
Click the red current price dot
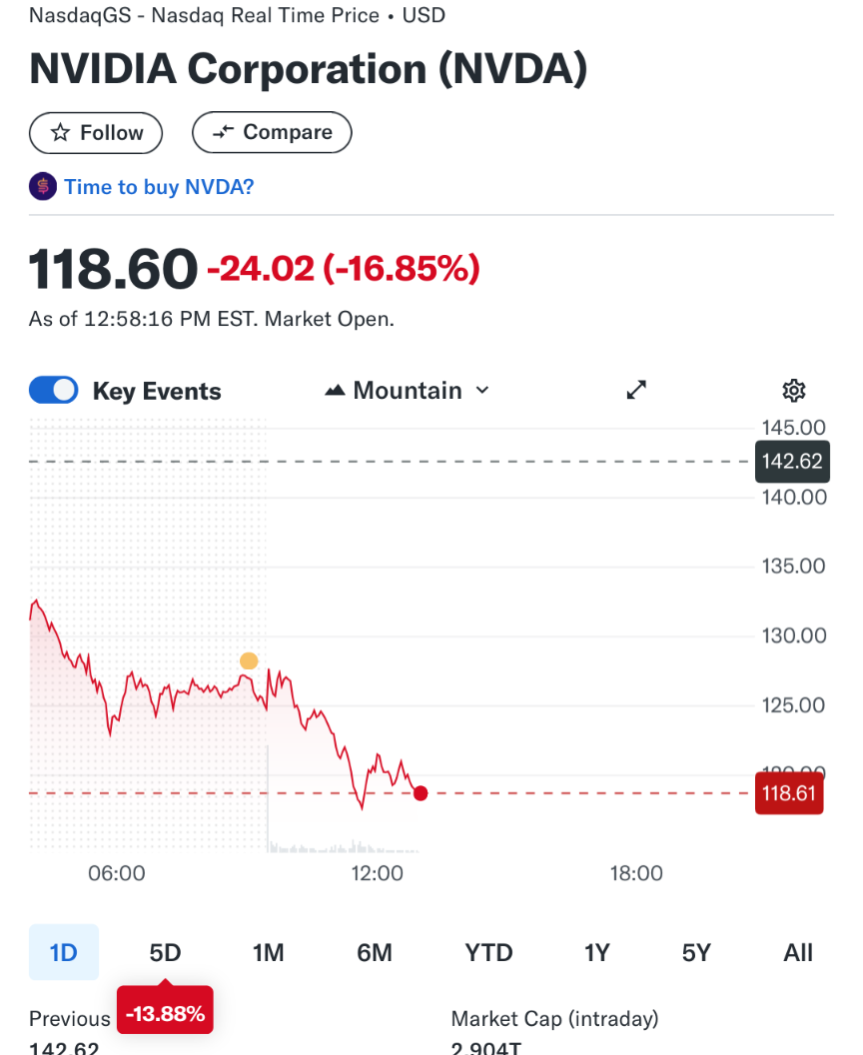coord(420,793)
